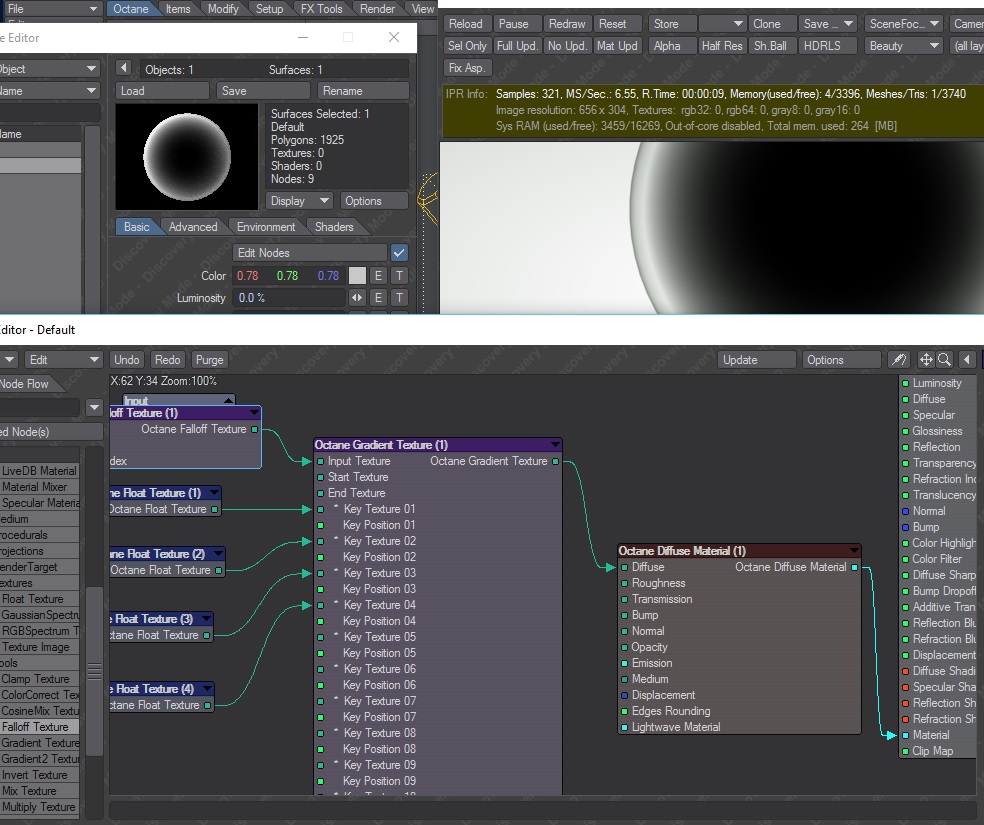Click the Key Texture 05 input connector
The image size is (984, 825).
tap(321, 637)
